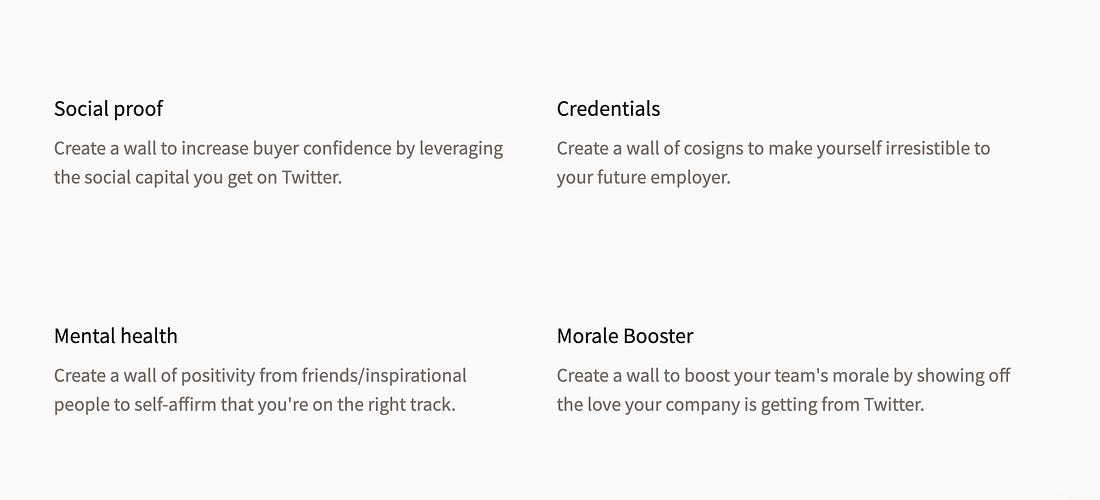Viewport: 1100px width, 500px height.
Task: Click the word "positivity" in Mental health description
Action: click(x=218, y=376)
